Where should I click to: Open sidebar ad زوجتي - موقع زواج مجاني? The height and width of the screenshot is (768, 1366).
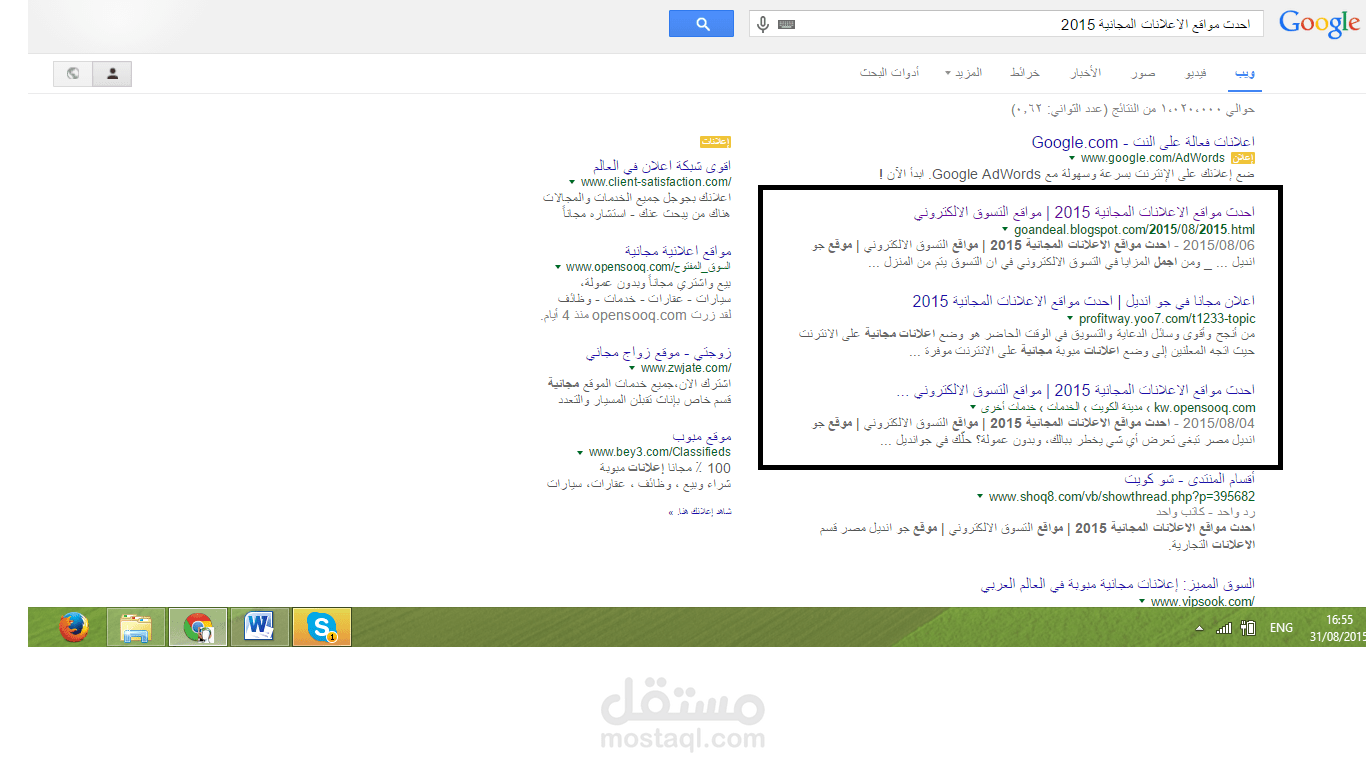tap(659, 352)
